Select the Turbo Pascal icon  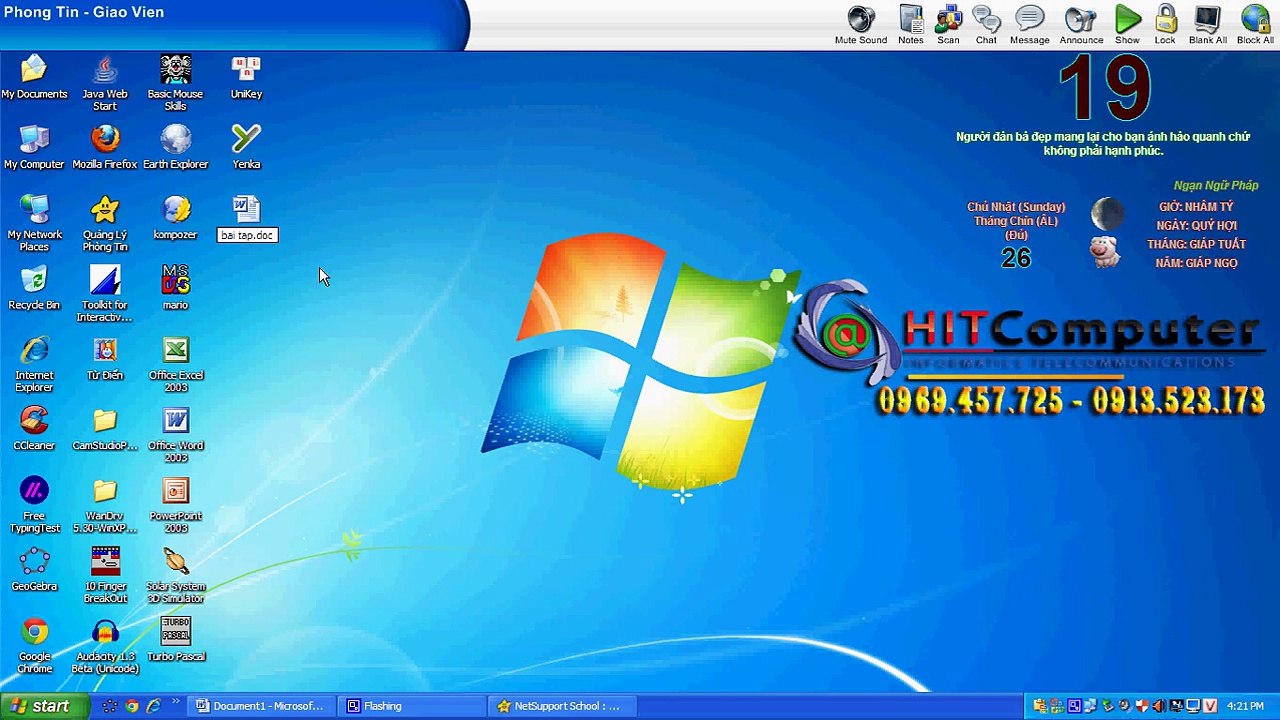[175, 639]
